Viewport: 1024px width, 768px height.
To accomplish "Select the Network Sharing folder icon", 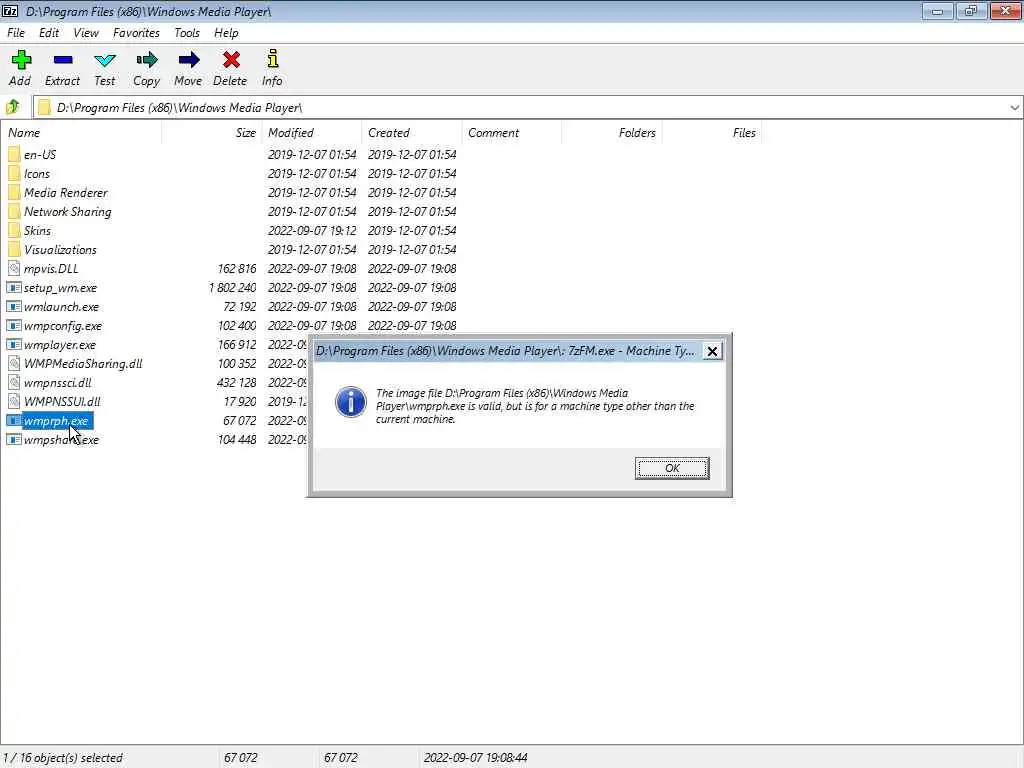I will point(14,212).
